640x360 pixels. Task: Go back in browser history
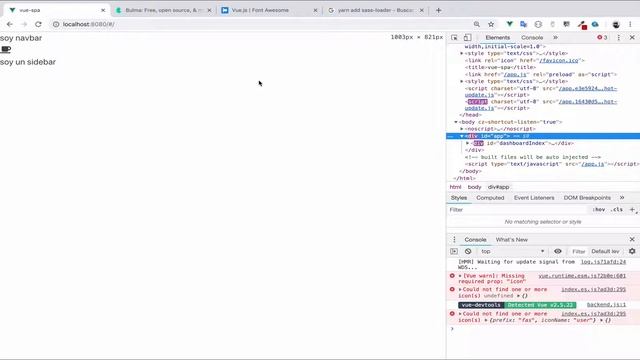pyautogui.click(x=10, y=24)
